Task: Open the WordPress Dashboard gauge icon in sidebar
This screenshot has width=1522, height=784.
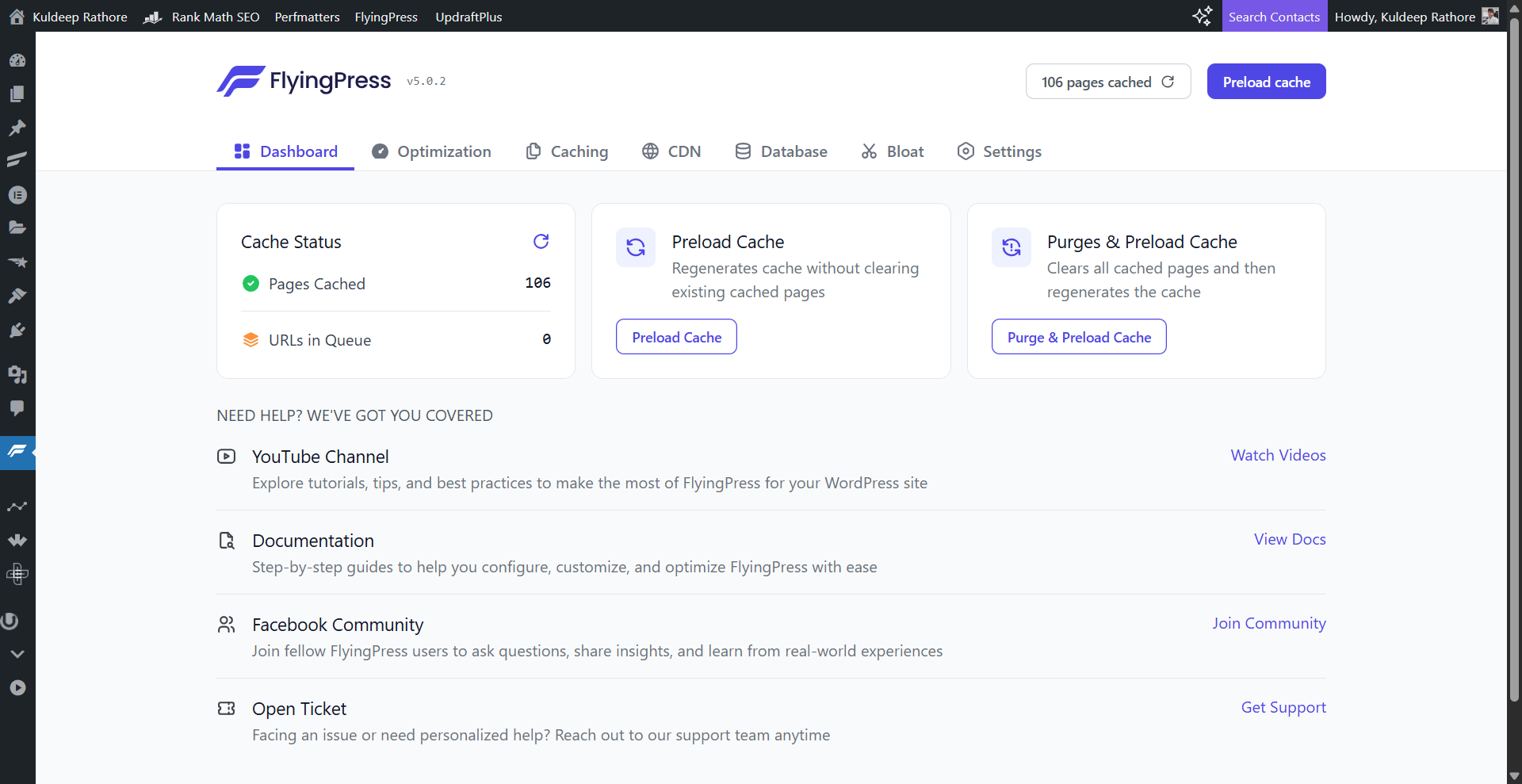Action: click(x=17, y=60)
